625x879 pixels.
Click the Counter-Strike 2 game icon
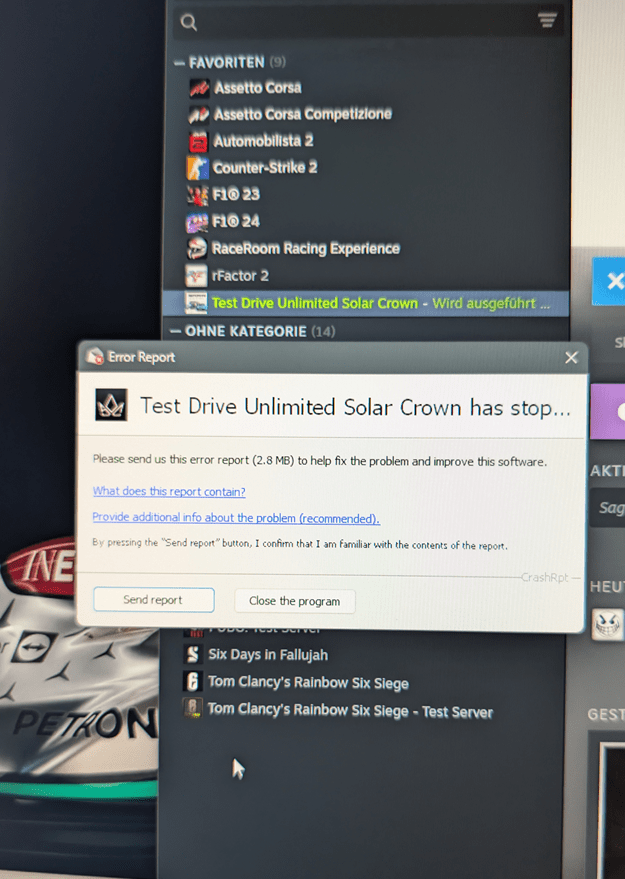click(197, 168)
